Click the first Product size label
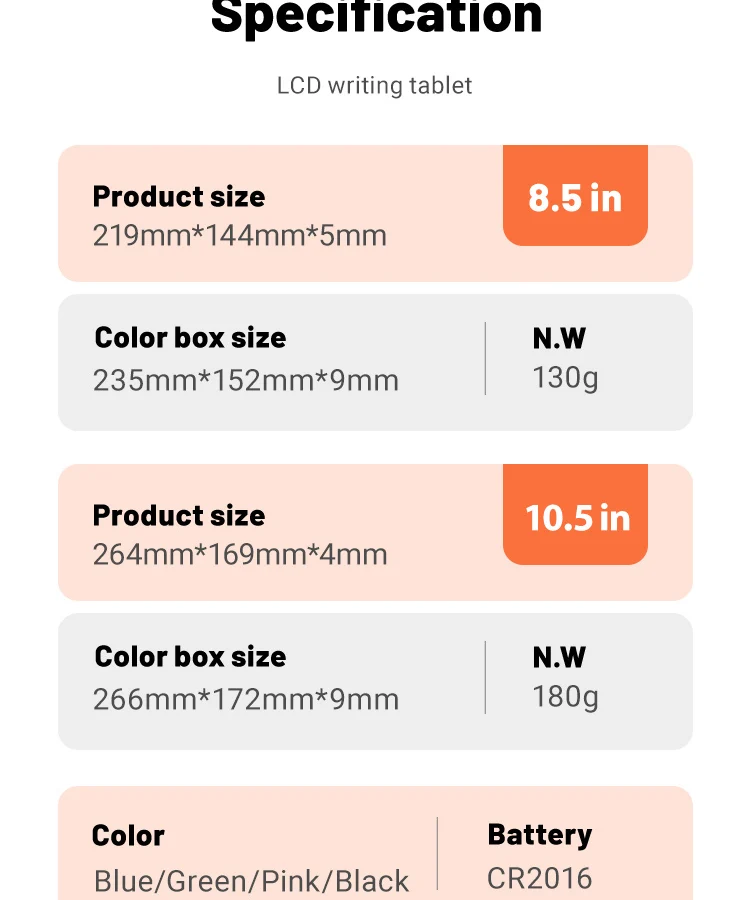The height and width of the screenshot is (900, 750). (x=179, y=196)
